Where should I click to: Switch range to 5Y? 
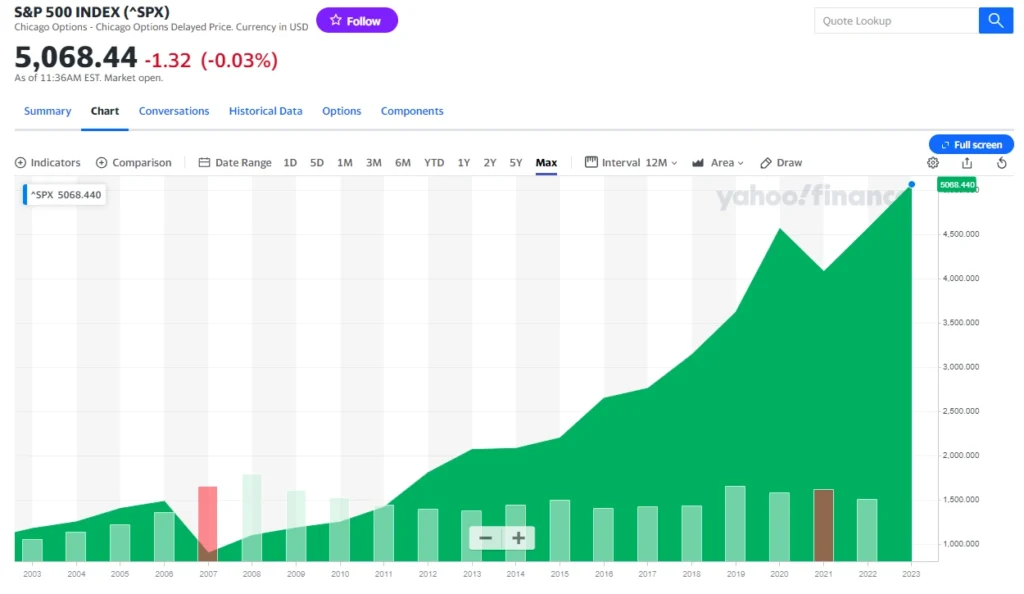tap(516, 163)
